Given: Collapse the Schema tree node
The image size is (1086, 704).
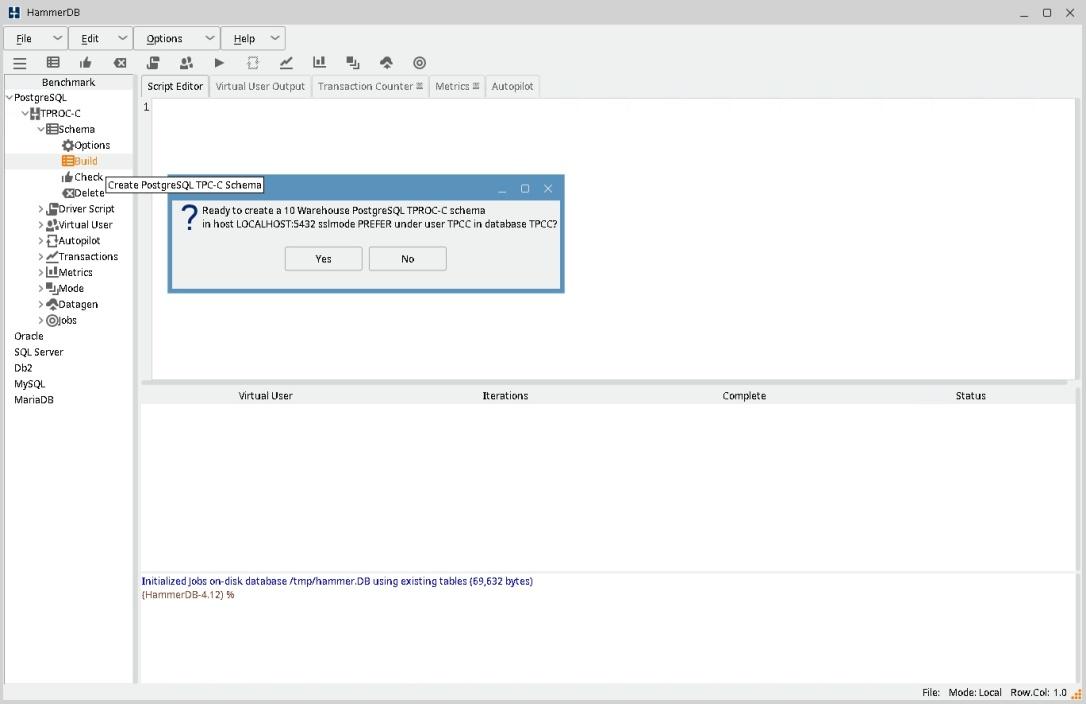Looking at the screenshot, I should [x=41, y=129].
